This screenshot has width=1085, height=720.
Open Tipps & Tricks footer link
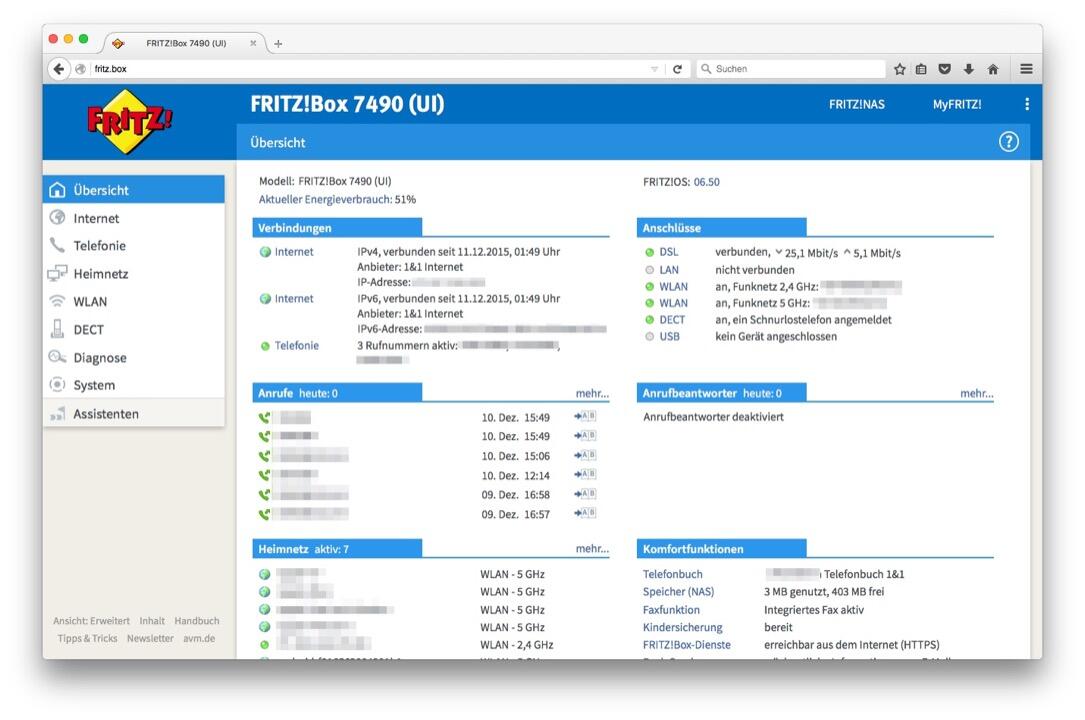[87, 638]
